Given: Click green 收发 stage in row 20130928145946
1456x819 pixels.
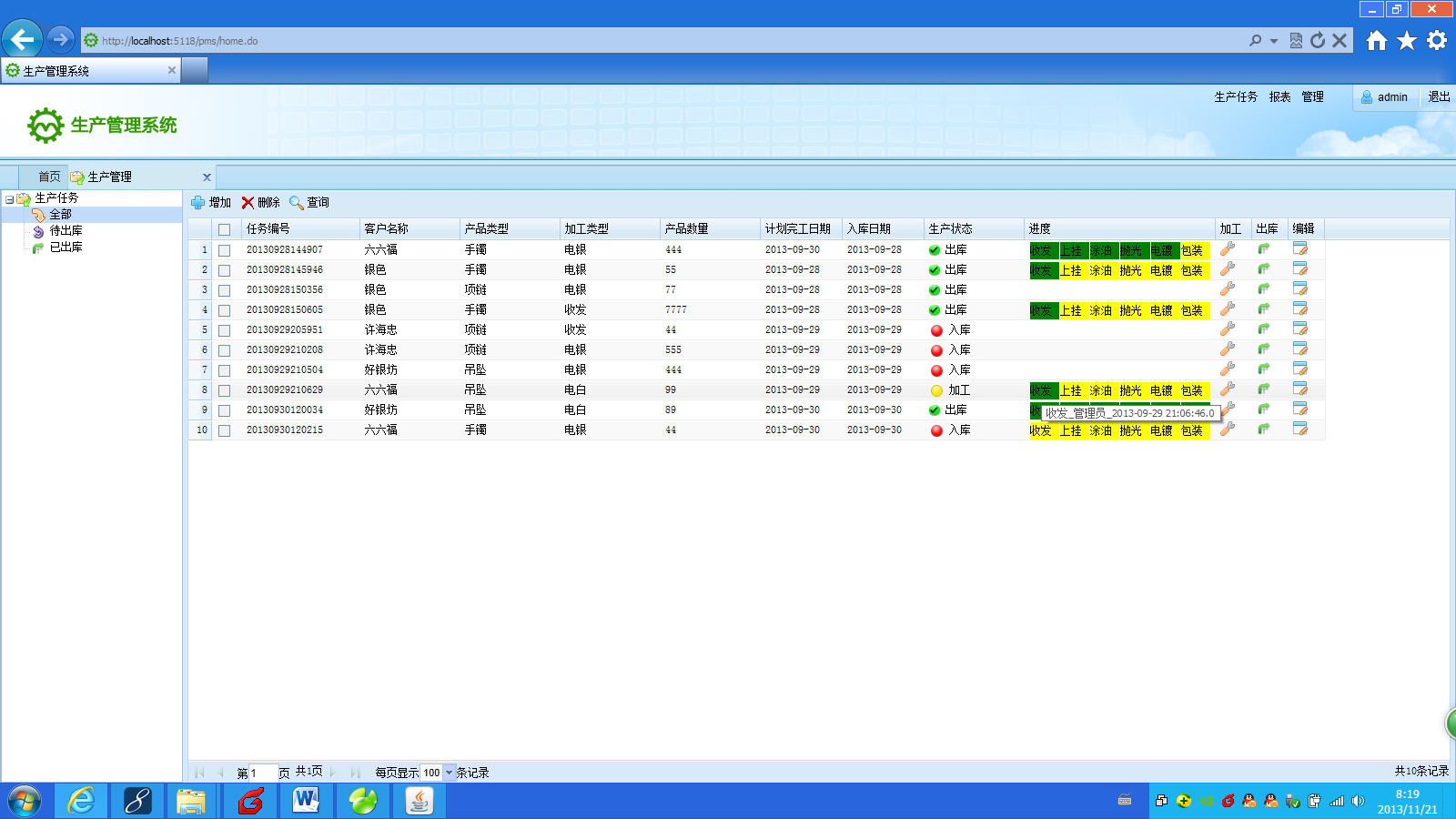Looking at the screenshot, I should [1043, 270].
